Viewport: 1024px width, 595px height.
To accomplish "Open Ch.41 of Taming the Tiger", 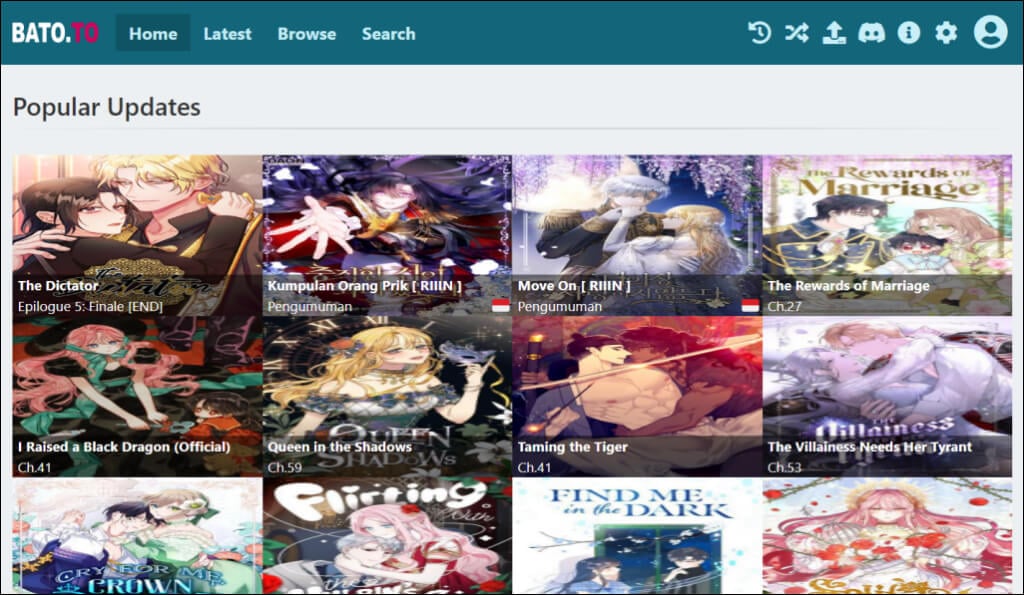I will [x=534, y=468].
